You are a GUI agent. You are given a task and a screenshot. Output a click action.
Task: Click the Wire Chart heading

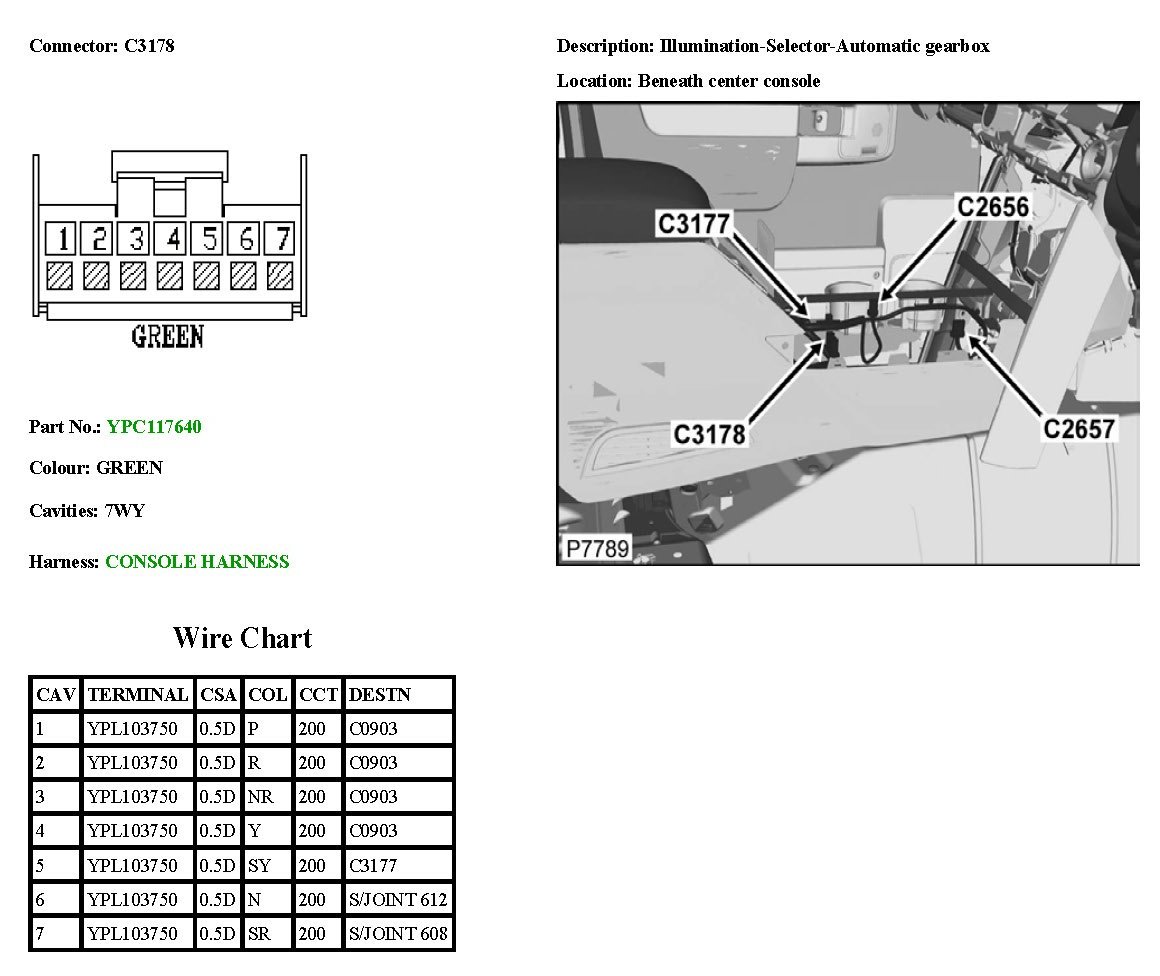click(x=242, y=638)
